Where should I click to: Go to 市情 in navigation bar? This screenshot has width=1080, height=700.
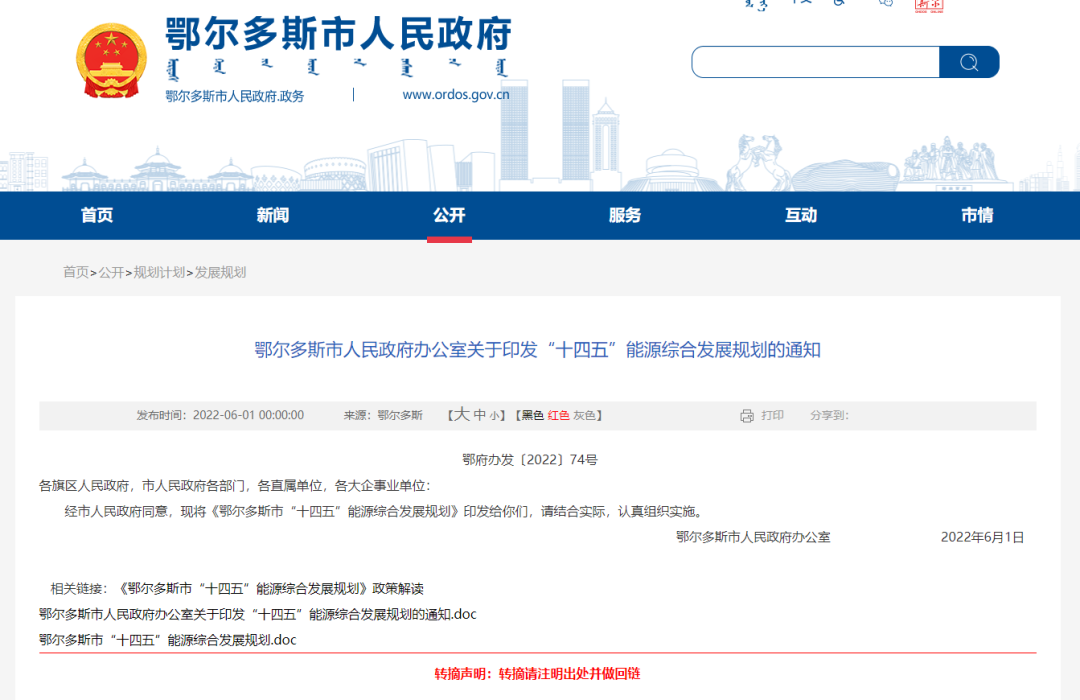pos(977,215)
